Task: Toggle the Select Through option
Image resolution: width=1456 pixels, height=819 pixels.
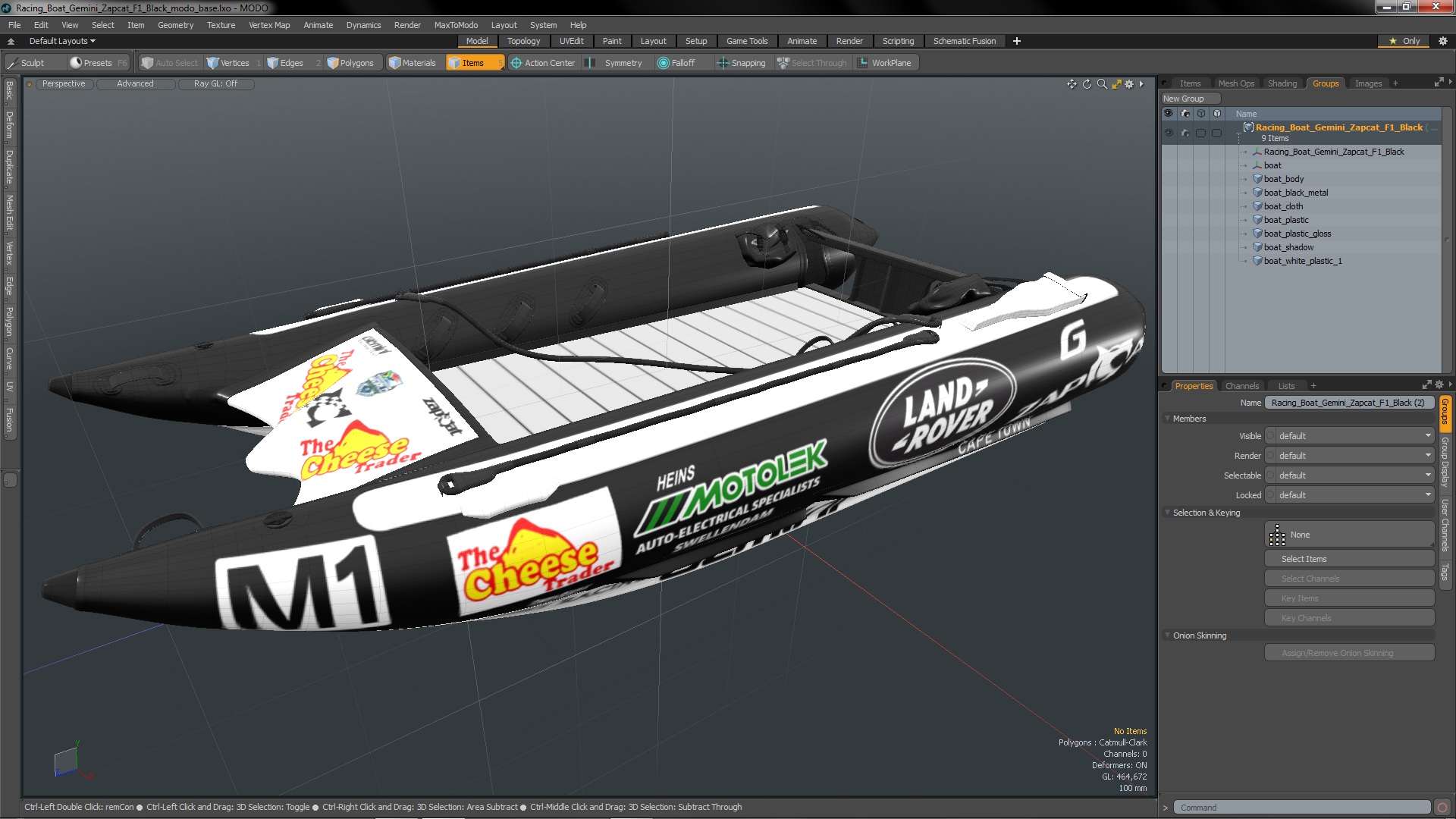Action: 812,63
